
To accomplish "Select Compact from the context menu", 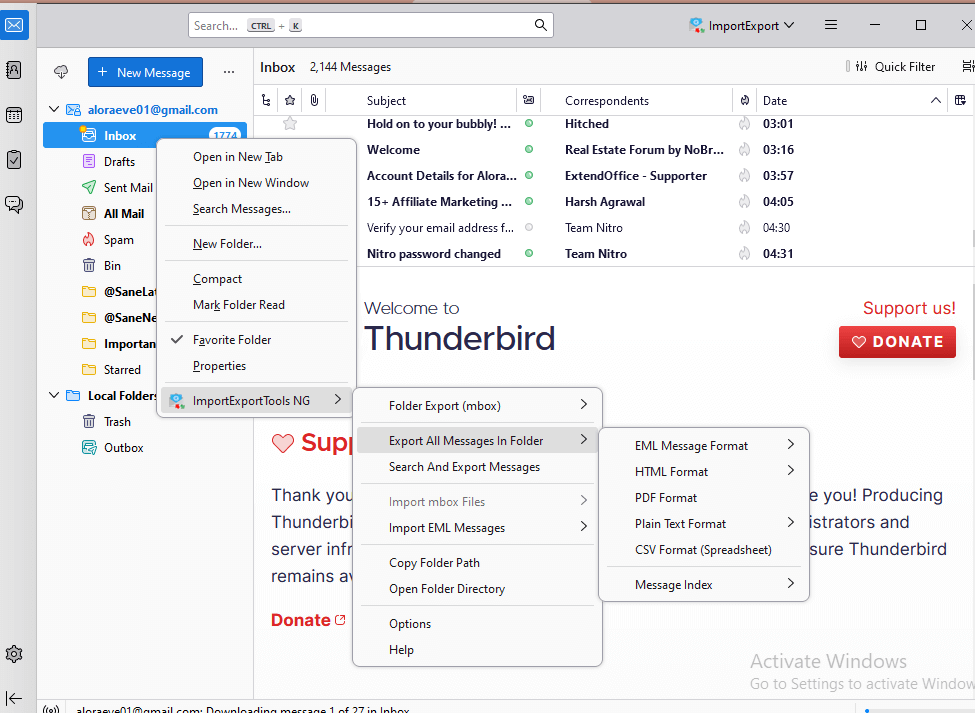I will click(x=256, y=278).
